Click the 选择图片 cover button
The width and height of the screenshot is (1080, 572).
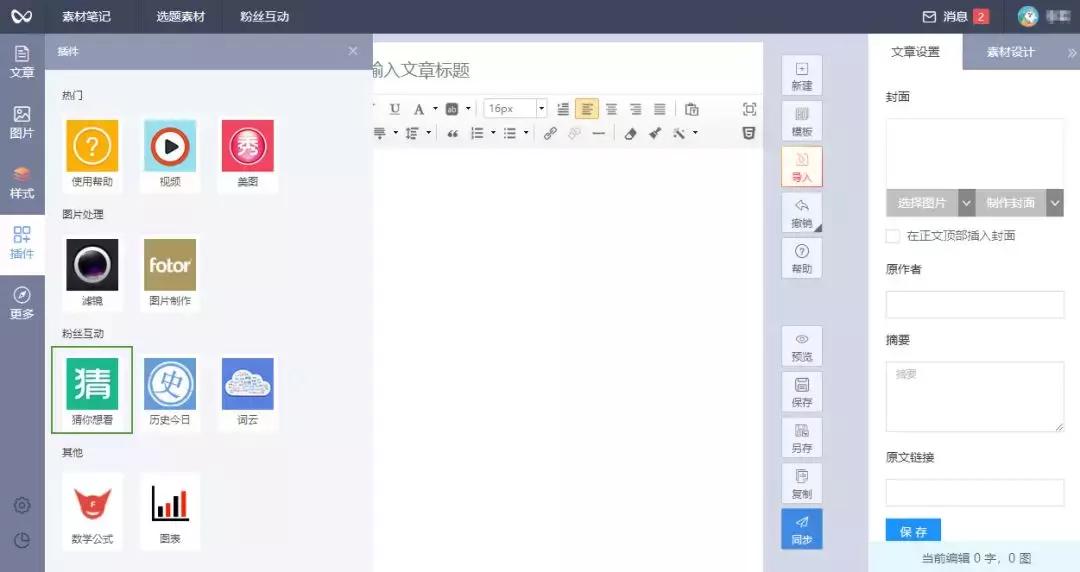pos(922,203)
